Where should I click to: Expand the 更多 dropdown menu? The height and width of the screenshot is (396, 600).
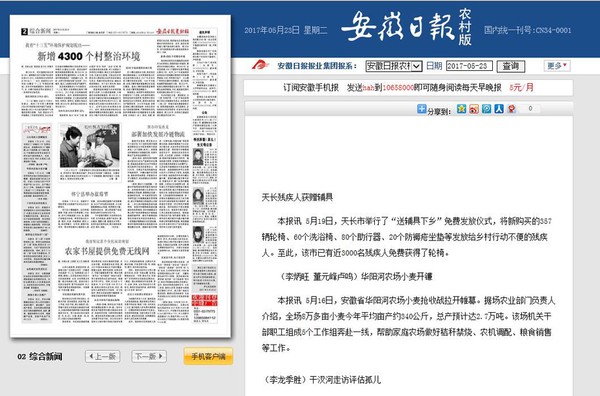click(557, 66)
